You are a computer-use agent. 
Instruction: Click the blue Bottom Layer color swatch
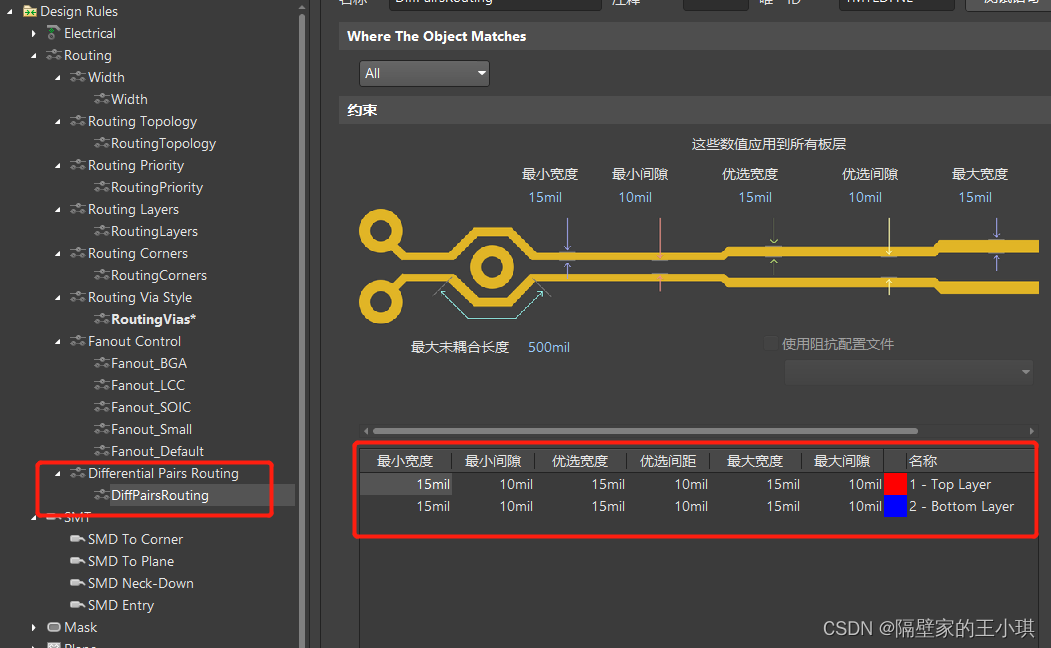click(895, 506)
